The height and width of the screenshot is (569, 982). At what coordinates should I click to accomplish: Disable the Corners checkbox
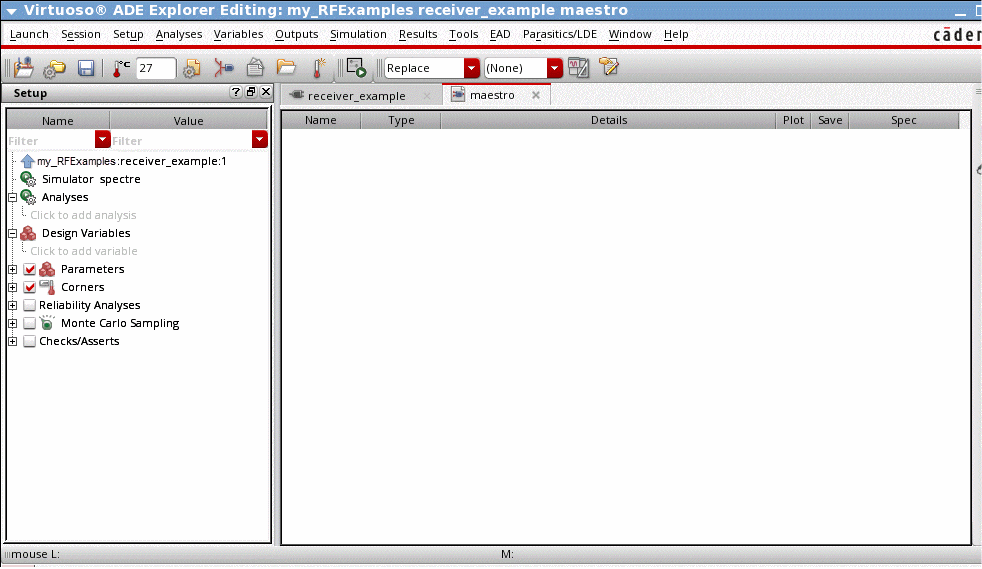coord(29,288)
